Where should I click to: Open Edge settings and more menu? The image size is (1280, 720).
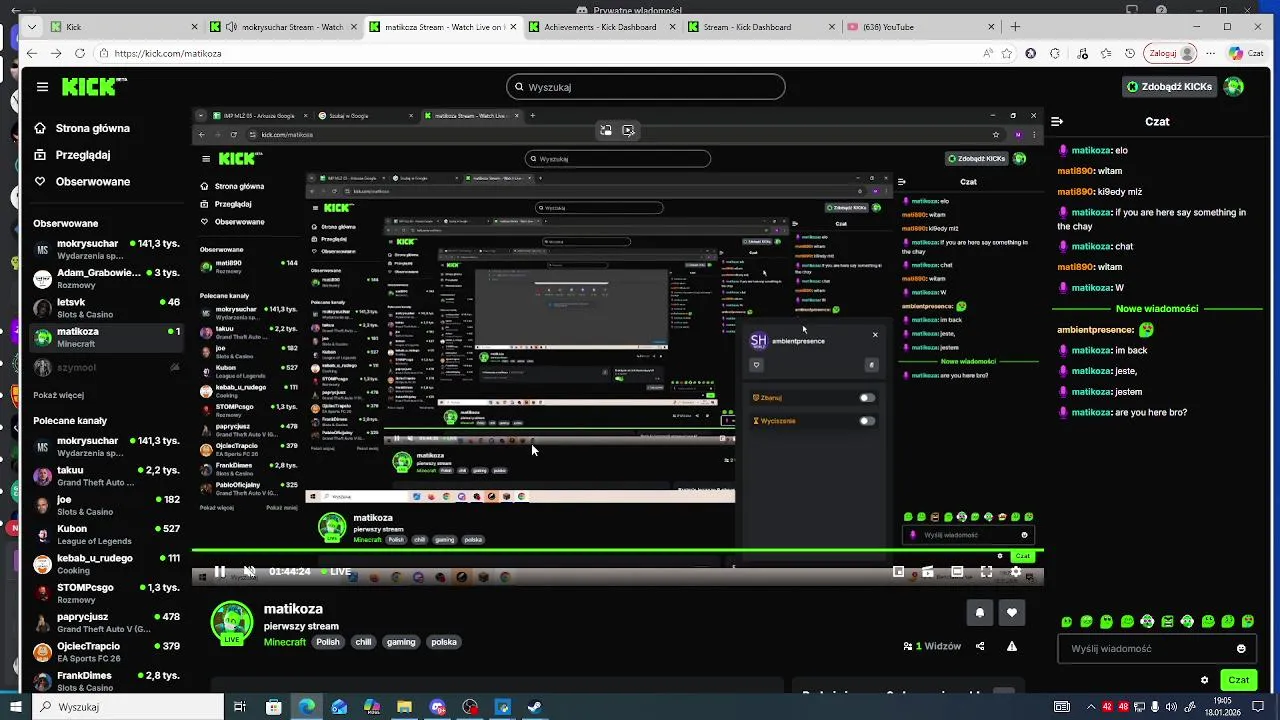point(1210,53)
